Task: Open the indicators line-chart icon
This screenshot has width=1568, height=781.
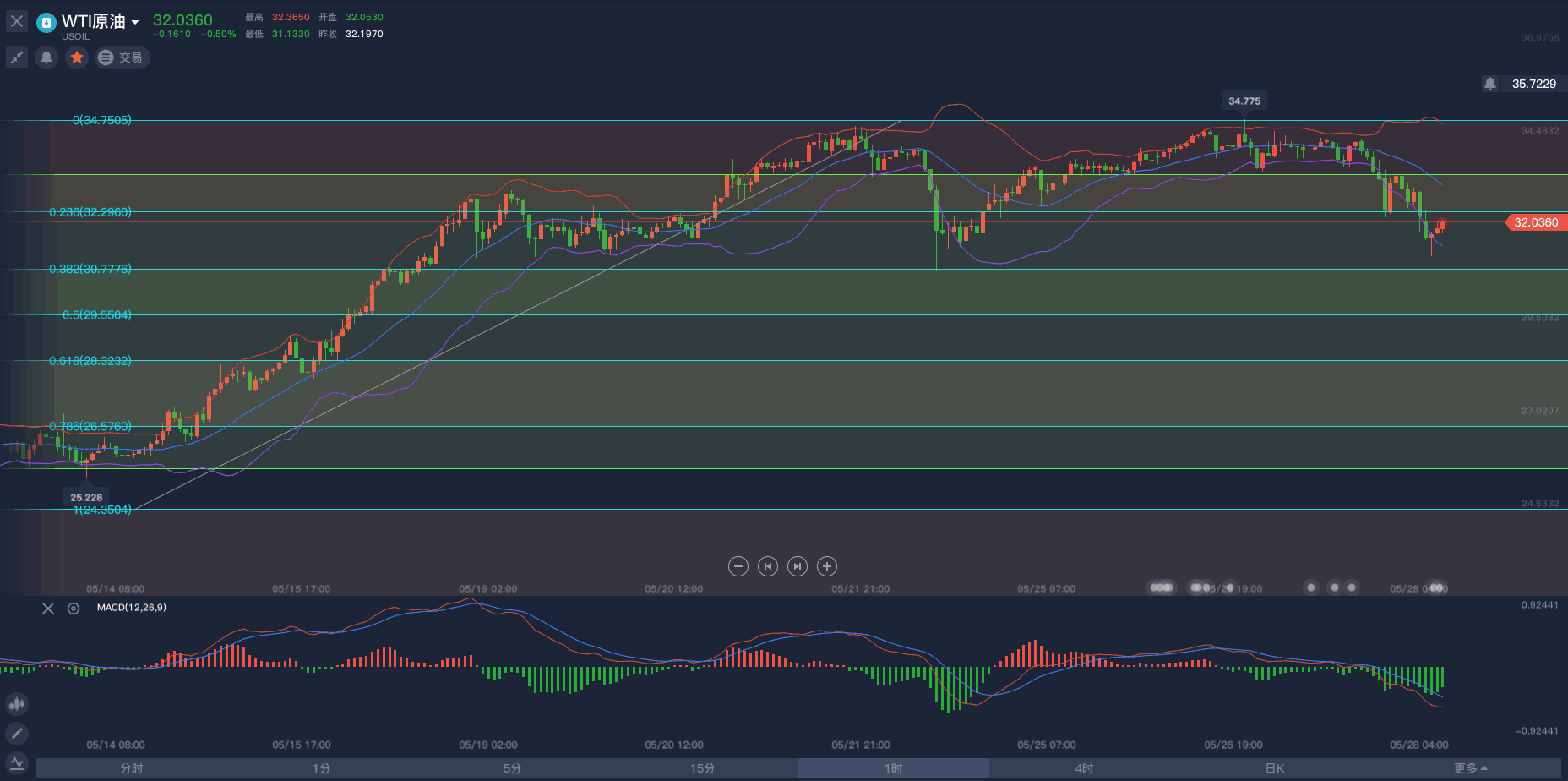Action: point(17,763)
